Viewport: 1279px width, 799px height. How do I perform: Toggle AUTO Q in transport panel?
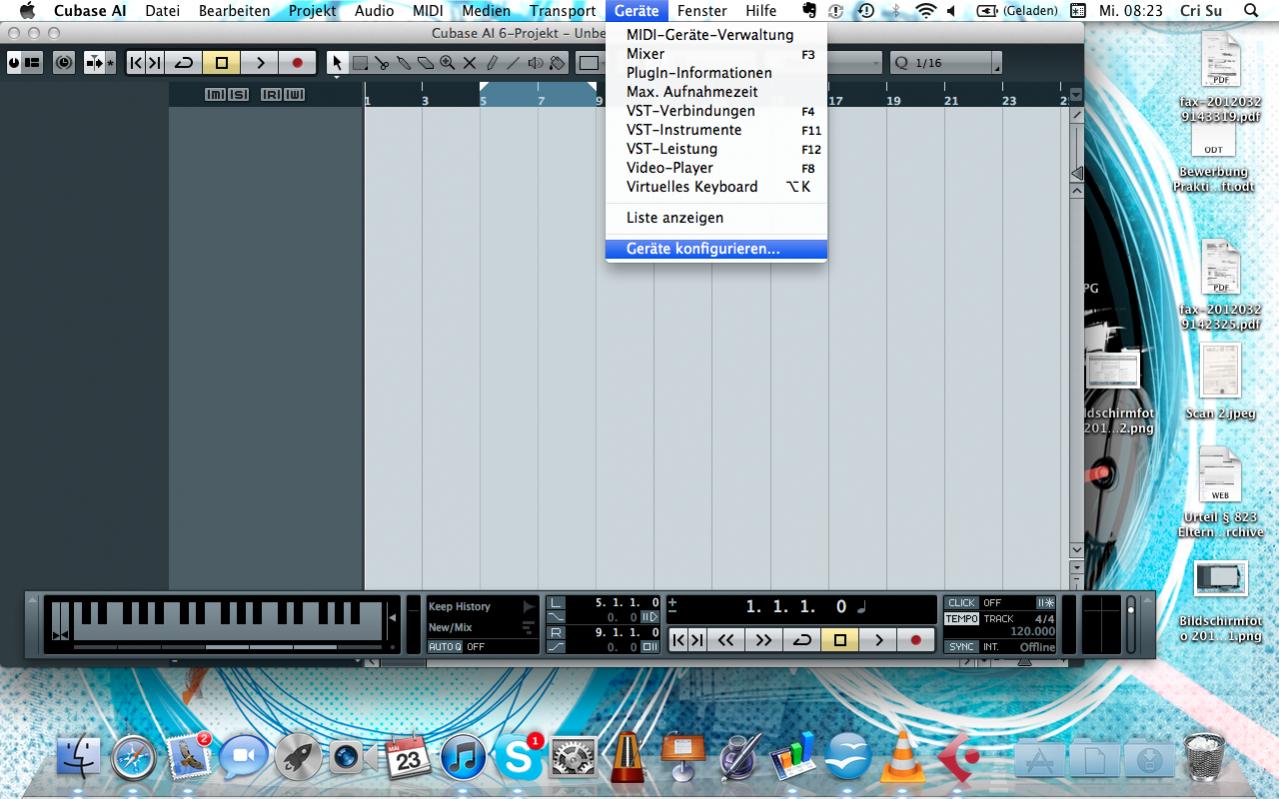(445, 647)
